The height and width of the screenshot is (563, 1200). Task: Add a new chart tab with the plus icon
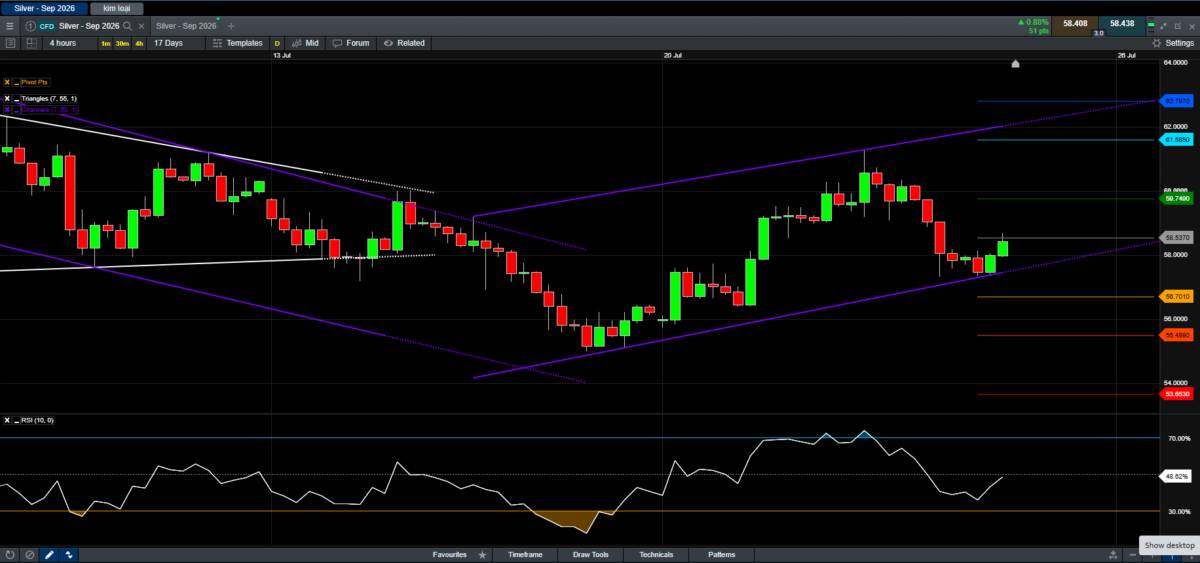(232, 25)
